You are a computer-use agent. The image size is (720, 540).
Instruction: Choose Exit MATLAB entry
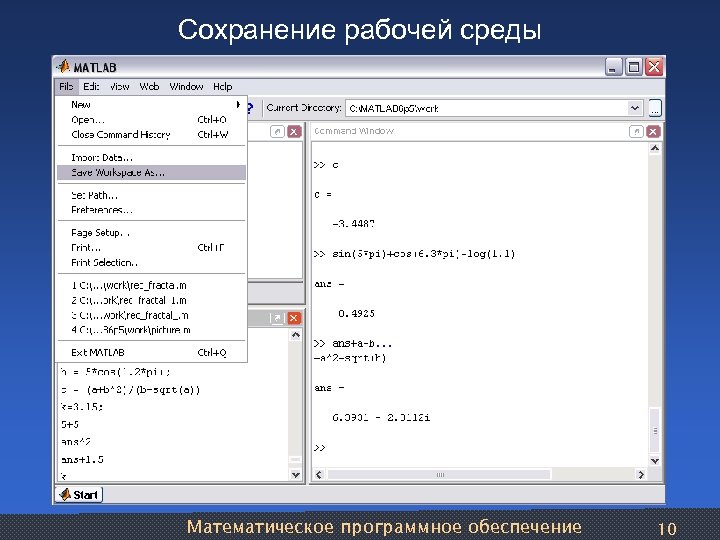point(152,353)
